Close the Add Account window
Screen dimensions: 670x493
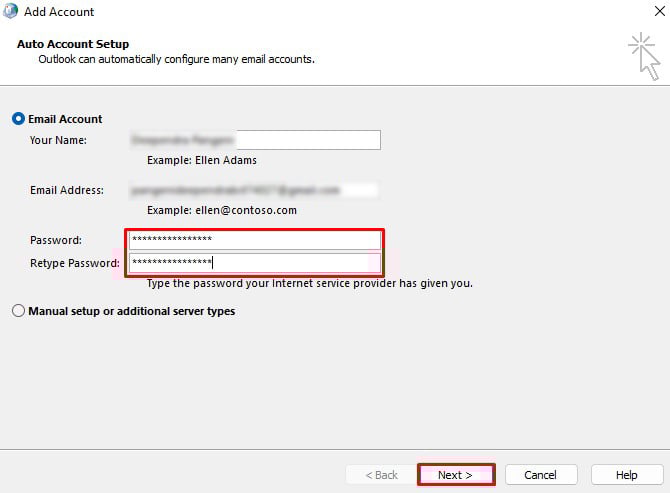tap(660, 11)
